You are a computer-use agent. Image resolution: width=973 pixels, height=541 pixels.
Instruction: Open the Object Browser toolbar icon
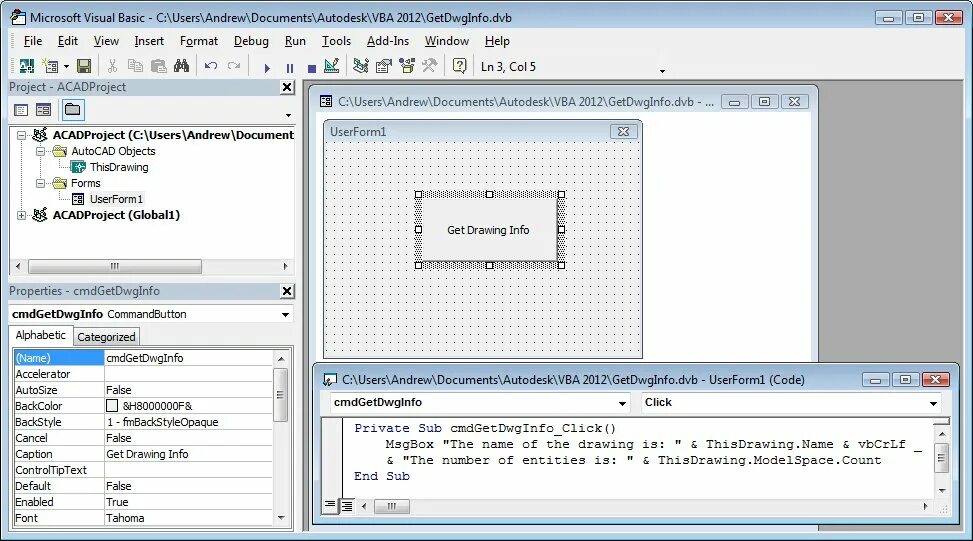pyautogui.click(x=407, y=66)
